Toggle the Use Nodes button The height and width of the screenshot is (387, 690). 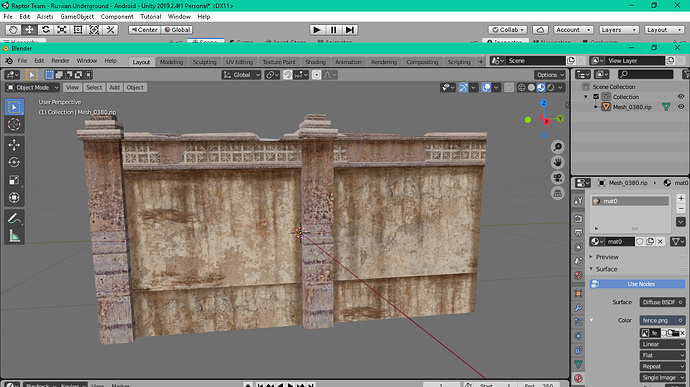pos(638,284)
